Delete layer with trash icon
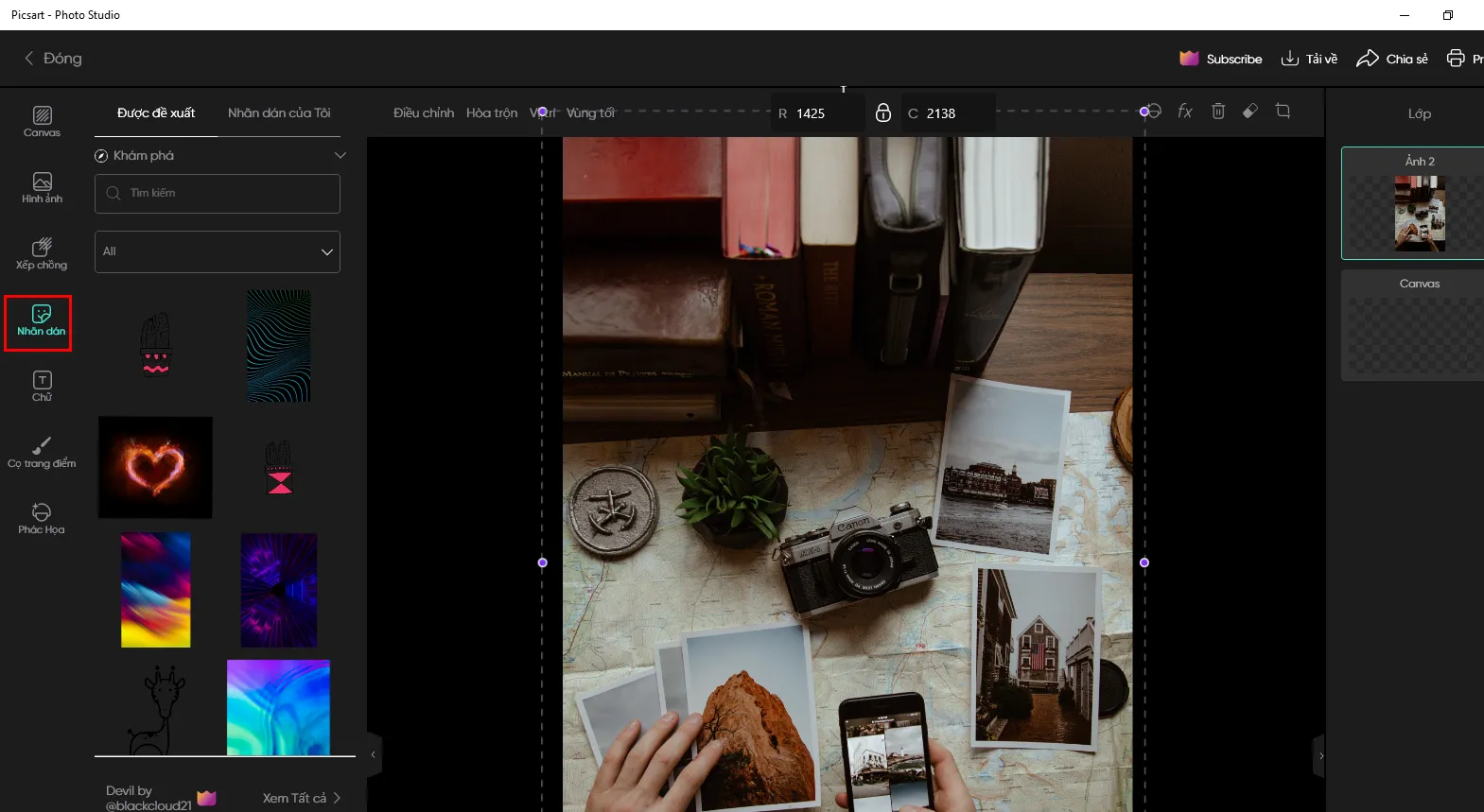Image resolution: width=1484 pixels, height=812 pixels. pyautogui.click(x=1218, y=112)
